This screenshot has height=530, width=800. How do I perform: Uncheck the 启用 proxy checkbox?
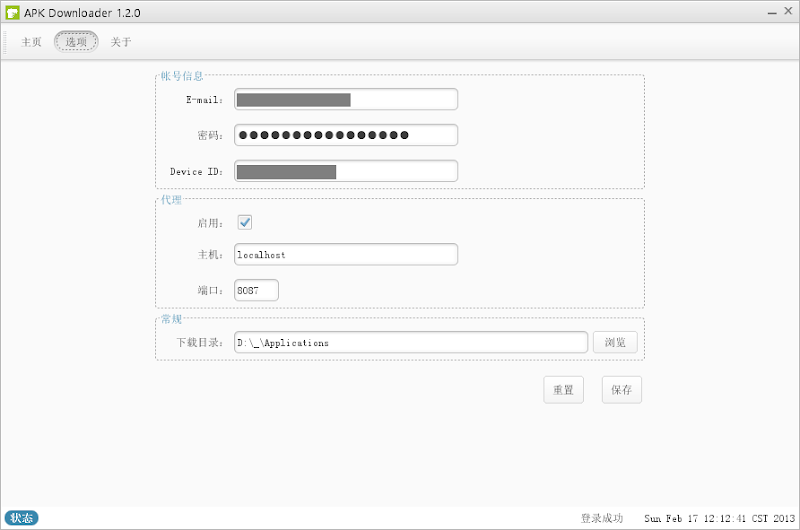245,222
